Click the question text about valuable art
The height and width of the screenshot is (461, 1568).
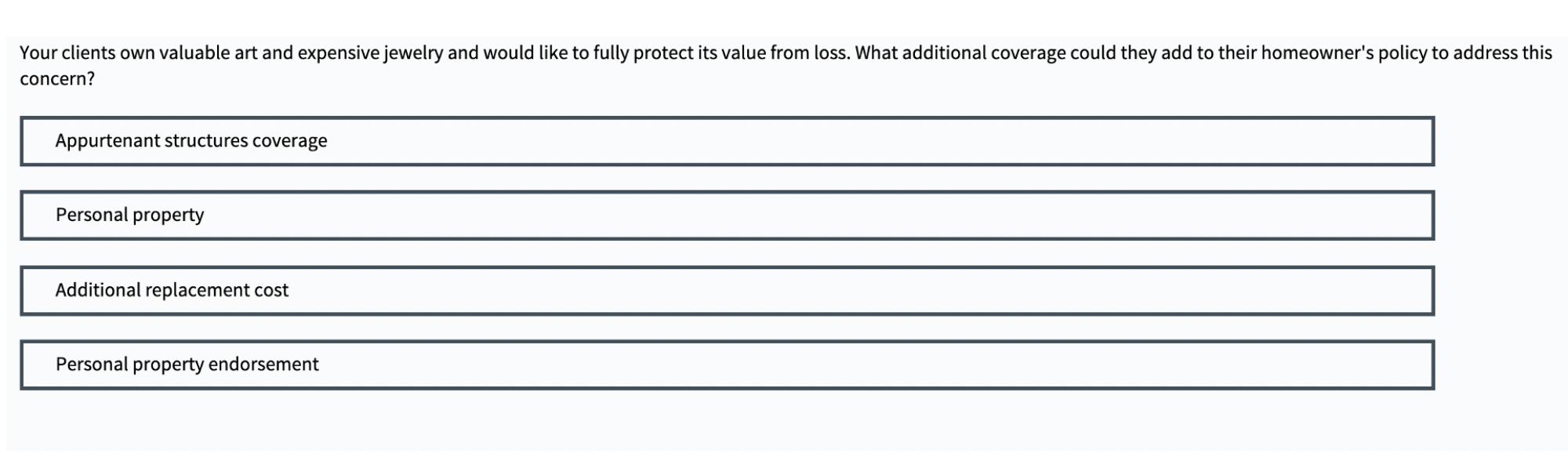coord(235,53)
